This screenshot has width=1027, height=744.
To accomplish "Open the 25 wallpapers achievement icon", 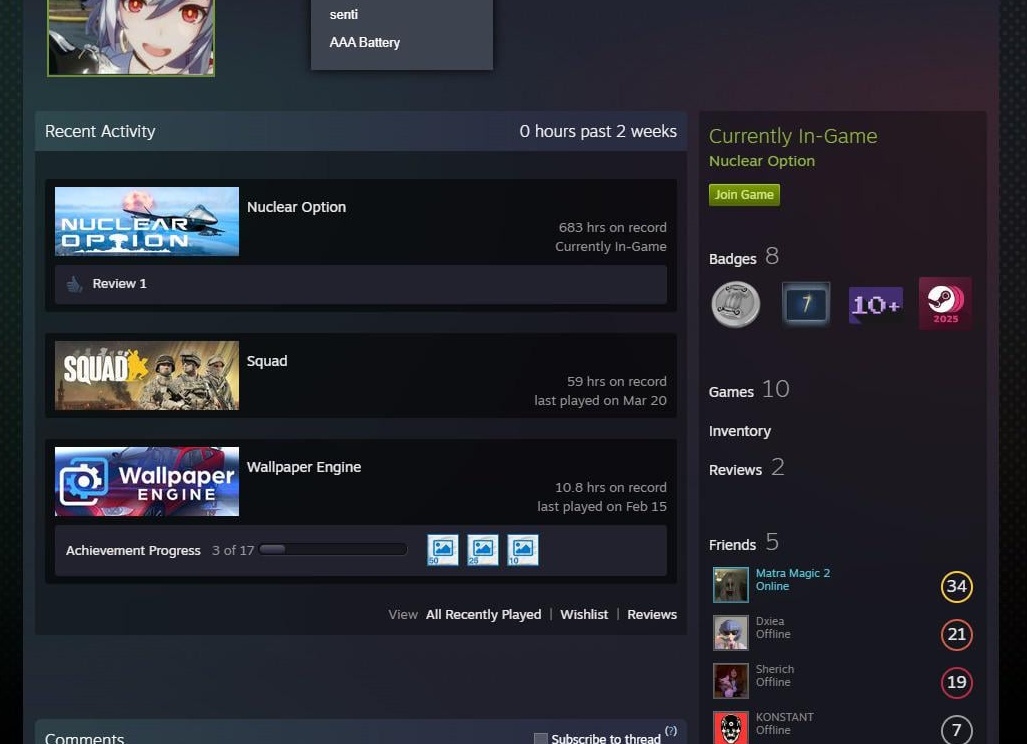I will (x=483, y=550).
